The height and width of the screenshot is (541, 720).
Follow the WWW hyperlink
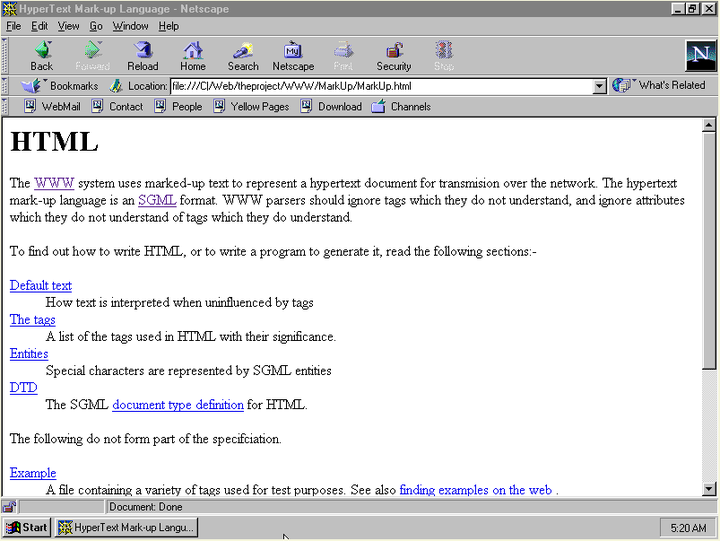(x=54, y=183)
